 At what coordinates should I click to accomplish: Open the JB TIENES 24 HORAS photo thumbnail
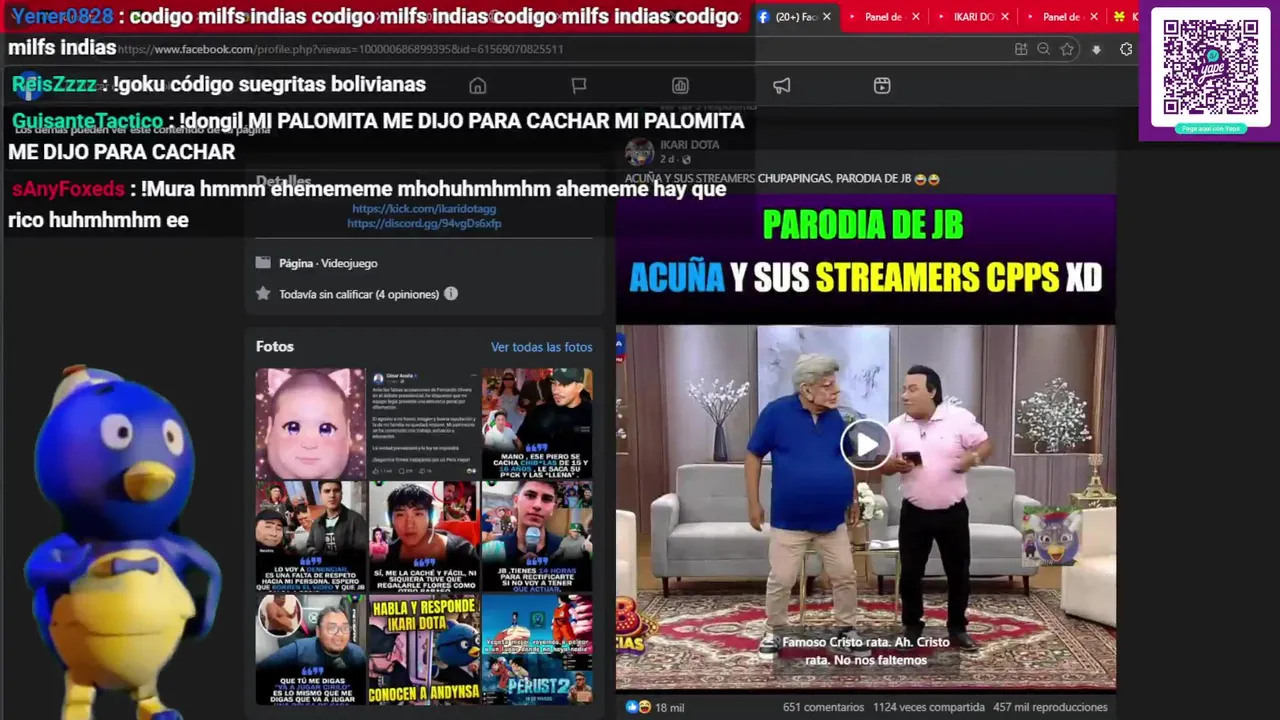(x=537, y=536)
